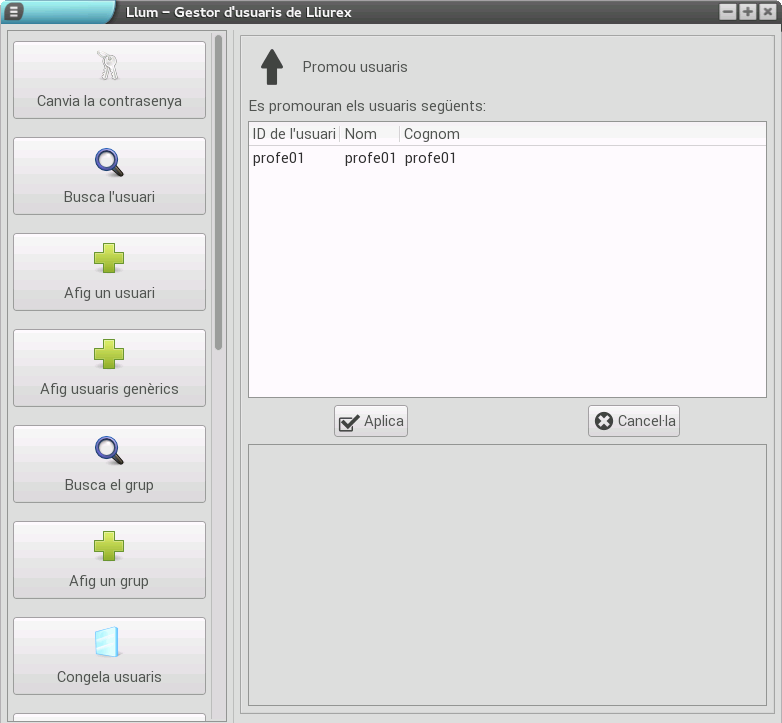Click green plus icon for Afig usuaris genèrics
The image size is (782, 723).
click(109, 354)
